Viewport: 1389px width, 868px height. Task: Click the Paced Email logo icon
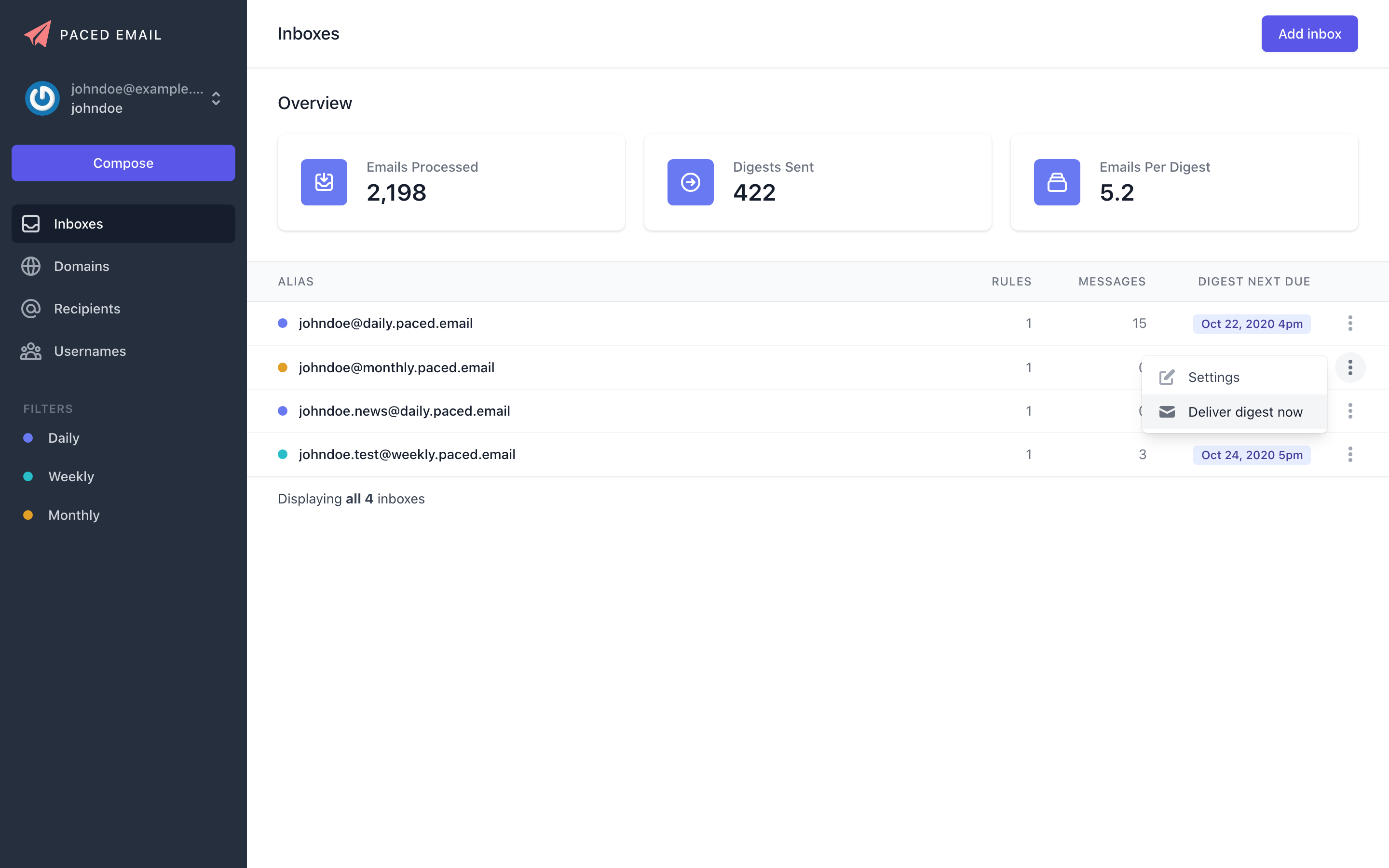pos(37,34)
